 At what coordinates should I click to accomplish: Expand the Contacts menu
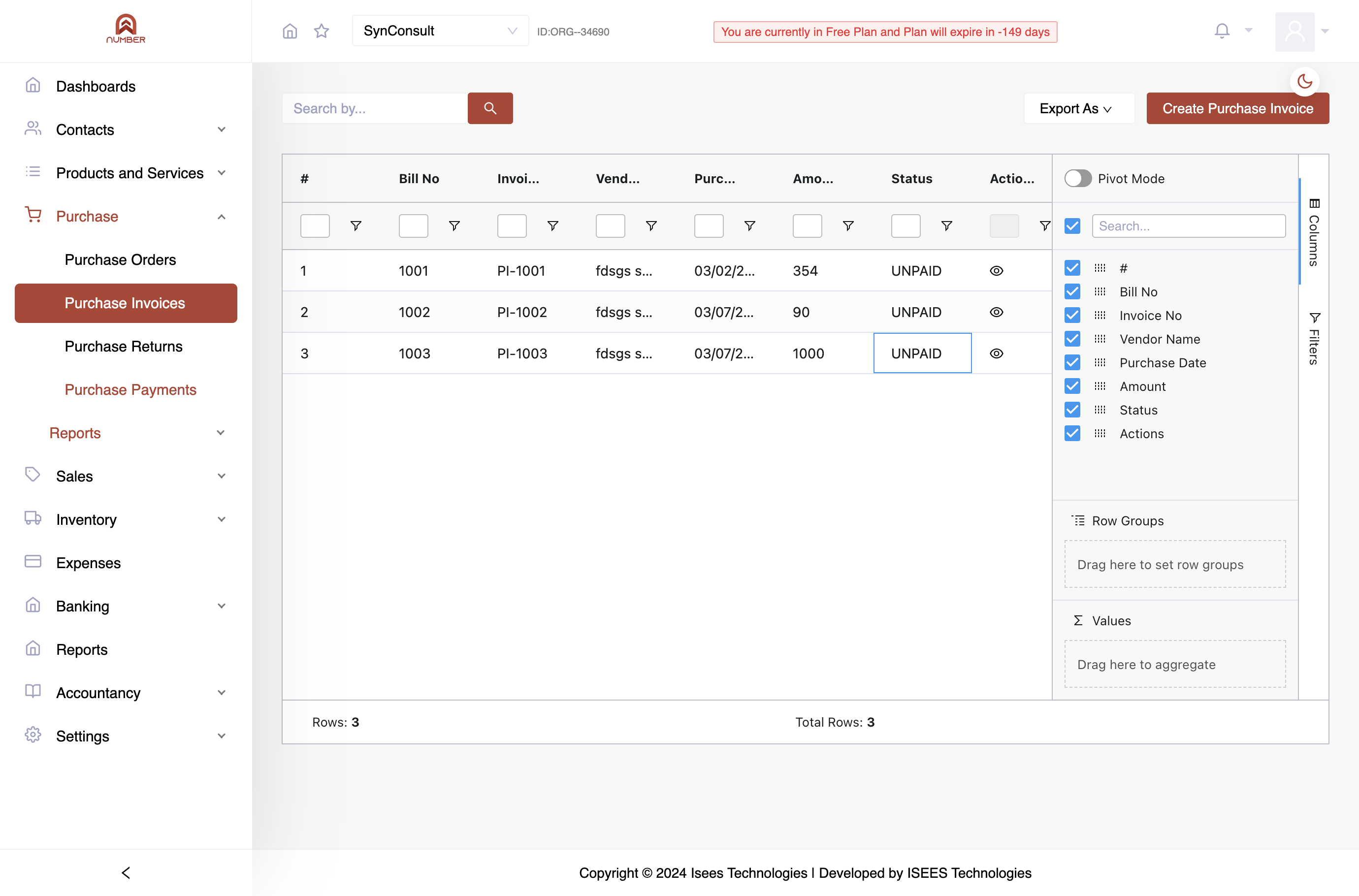126,129
